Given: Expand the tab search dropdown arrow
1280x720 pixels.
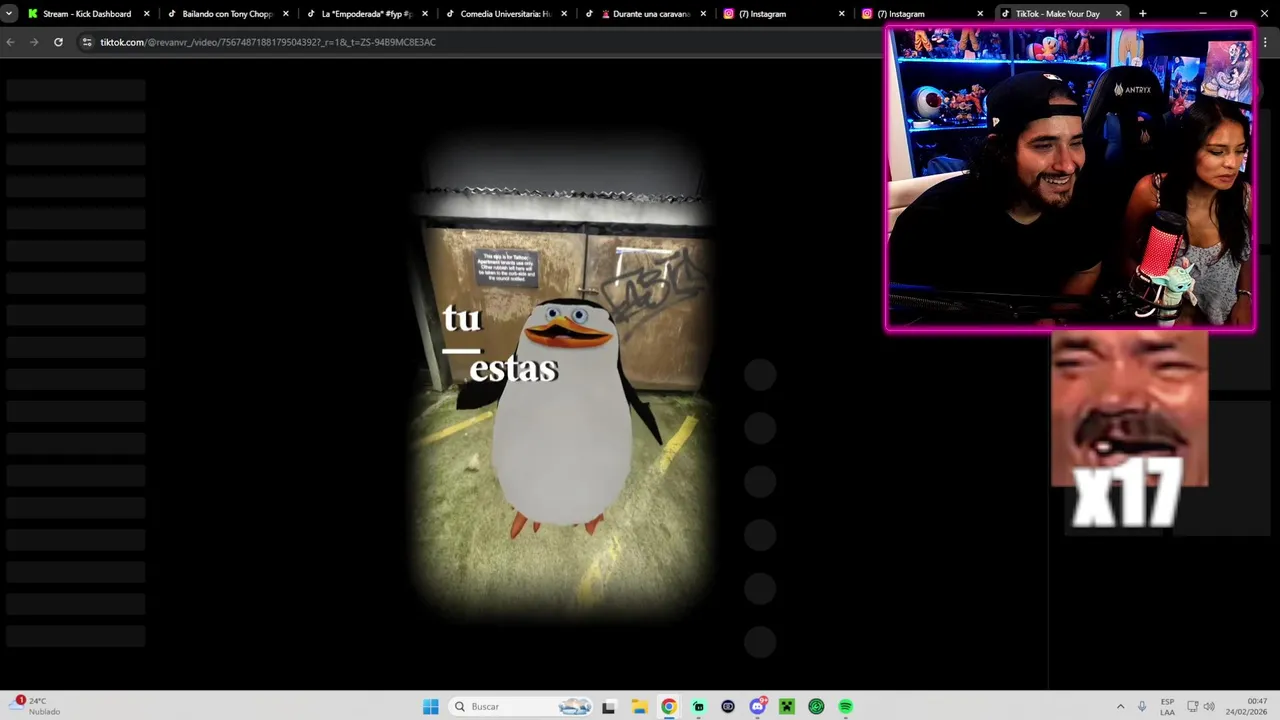Looking at the screenshot, I should (x=10, y=14).
